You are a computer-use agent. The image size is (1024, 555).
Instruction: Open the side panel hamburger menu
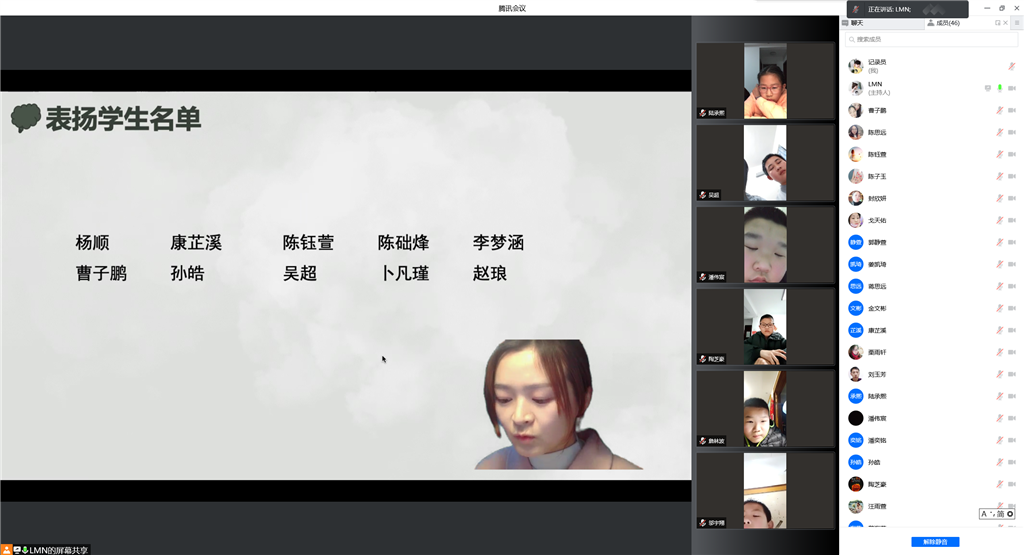click(1016, 22)
